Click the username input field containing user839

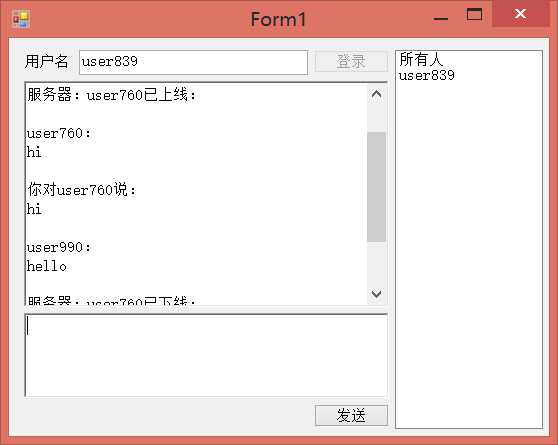[193, 62]
